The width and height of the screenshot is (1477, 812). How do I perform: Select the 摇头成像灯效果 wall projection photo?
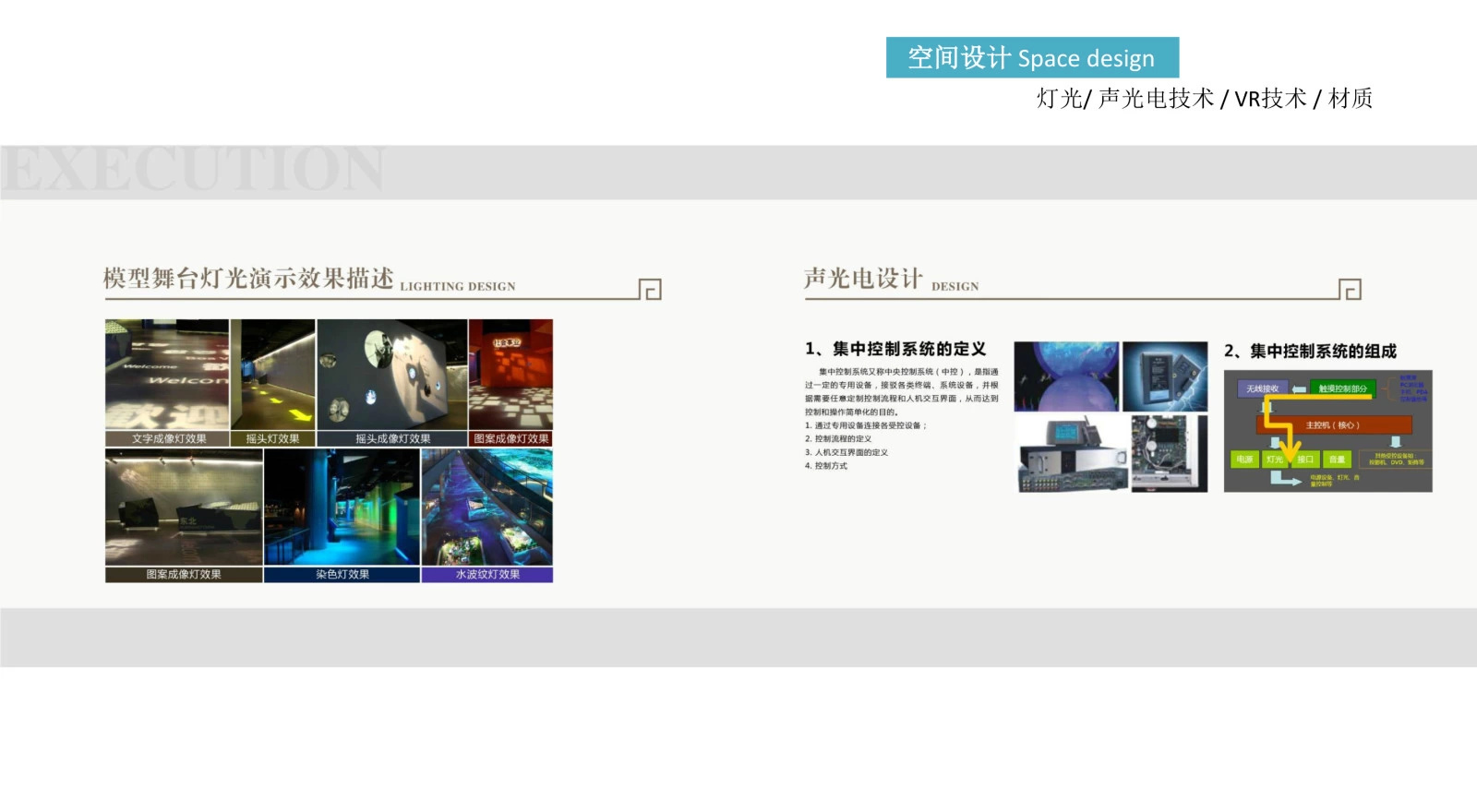pyautogui.click(x=392, y=375)
